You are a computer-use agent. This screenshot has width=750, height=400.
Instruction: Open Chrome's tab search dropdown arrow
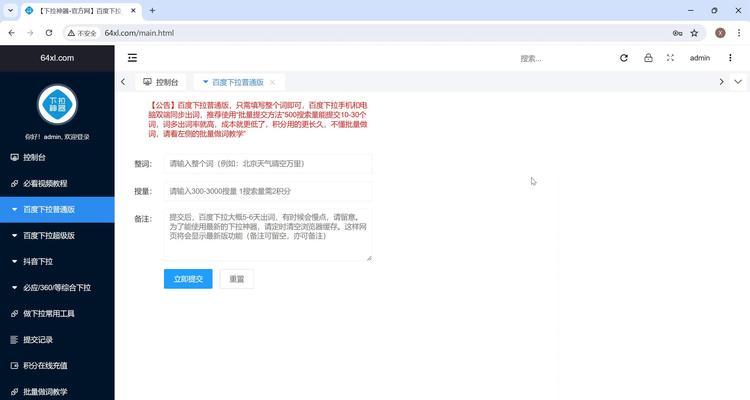coord(11,11)
